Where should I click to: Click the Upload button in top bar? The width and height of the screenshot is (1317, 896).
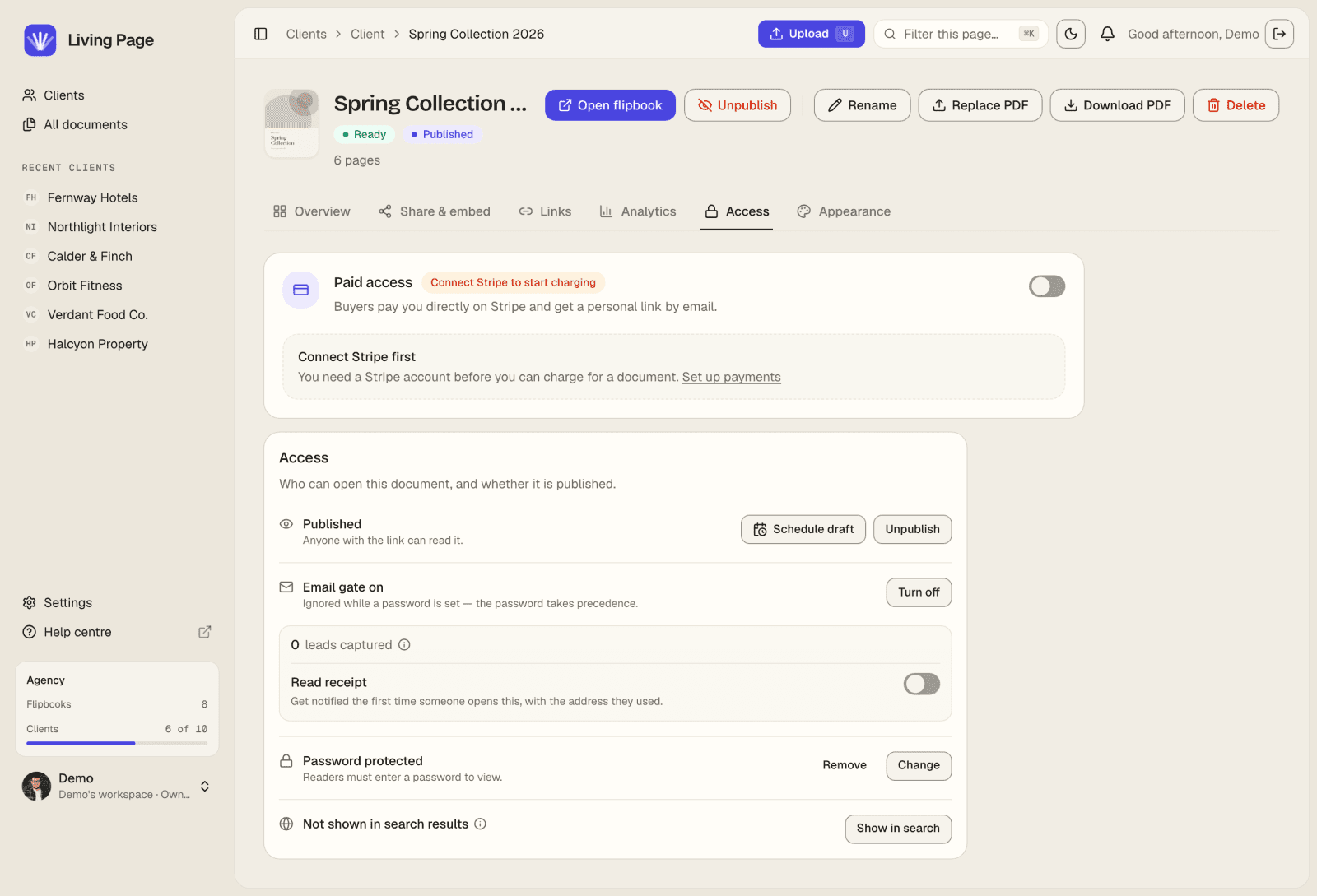tap(811, 34)
